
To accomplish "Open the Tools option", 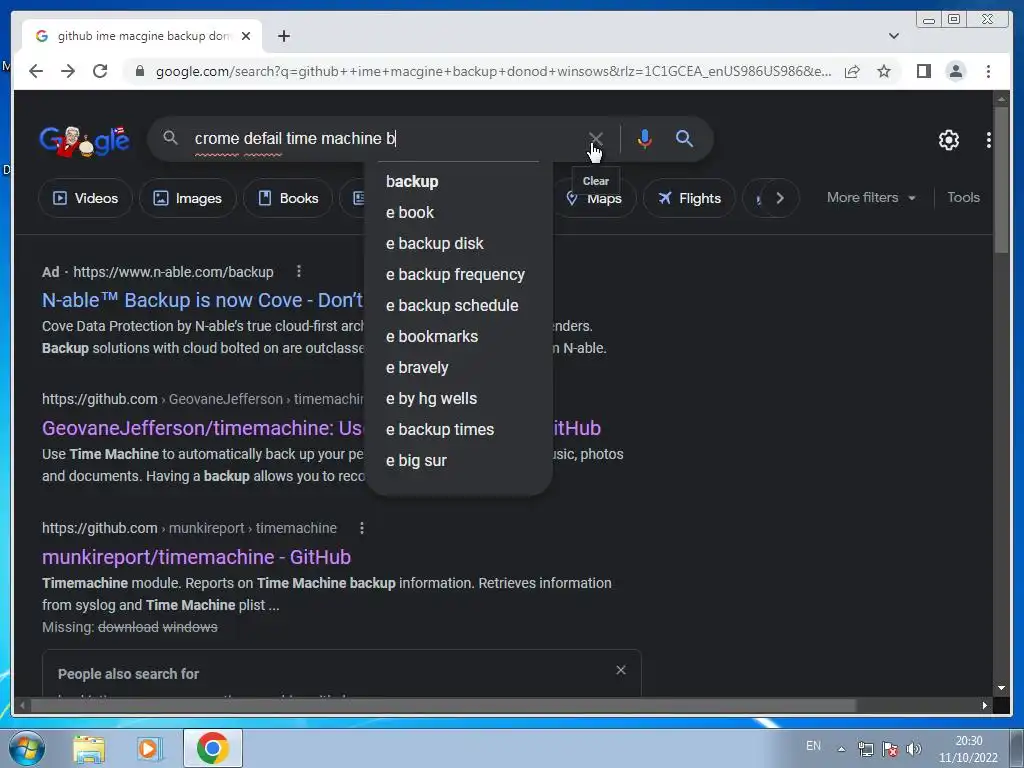I will pos(963,197).
